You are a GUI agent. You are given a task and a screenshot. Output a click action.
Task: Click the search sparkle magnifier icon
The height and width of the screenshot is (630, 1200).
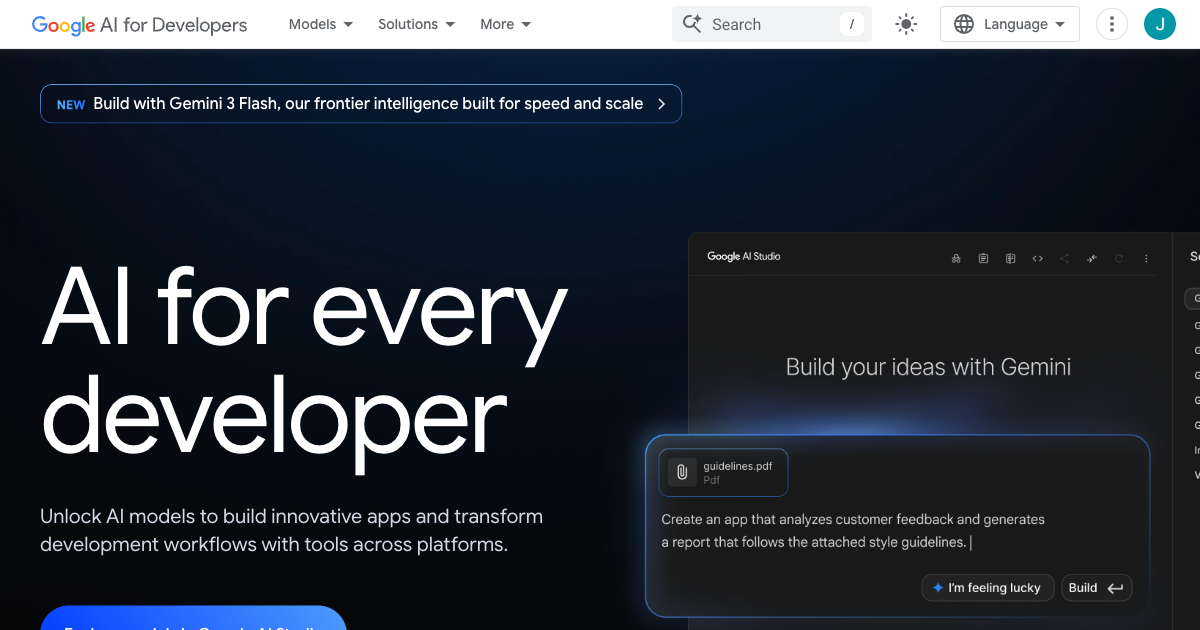692,24
